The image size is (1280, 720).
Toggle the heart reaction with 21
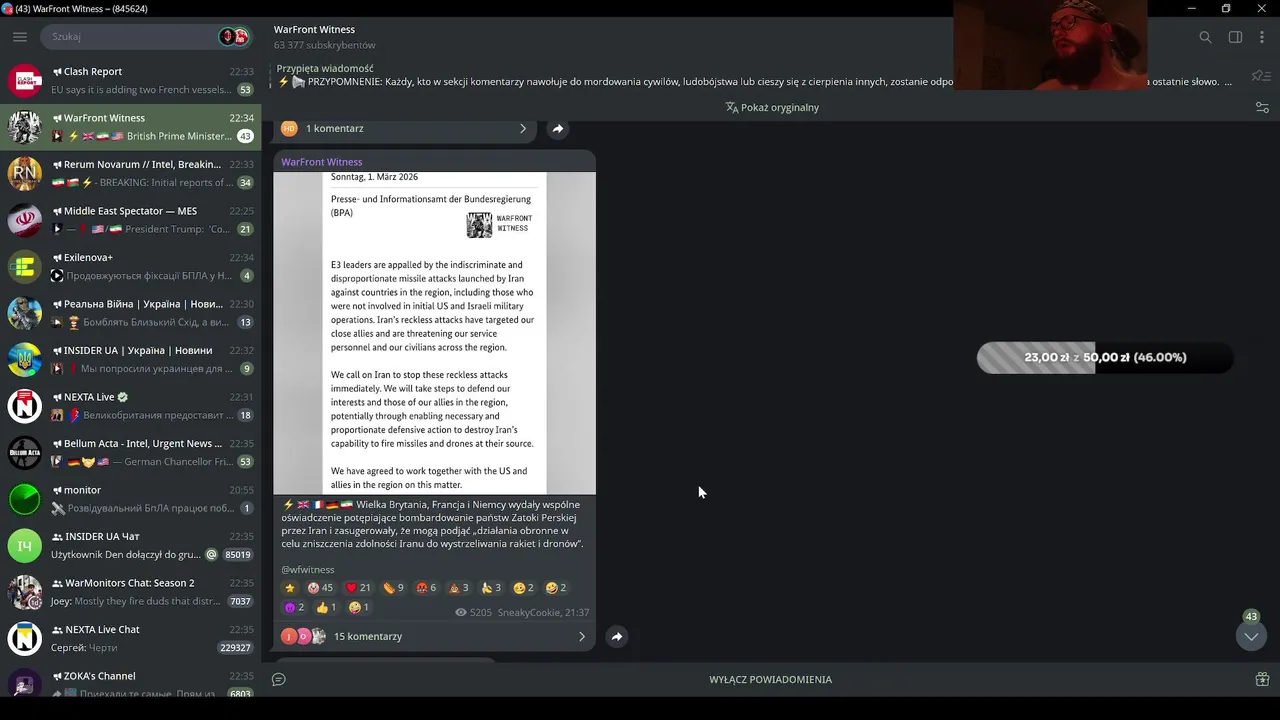(358, 588)
